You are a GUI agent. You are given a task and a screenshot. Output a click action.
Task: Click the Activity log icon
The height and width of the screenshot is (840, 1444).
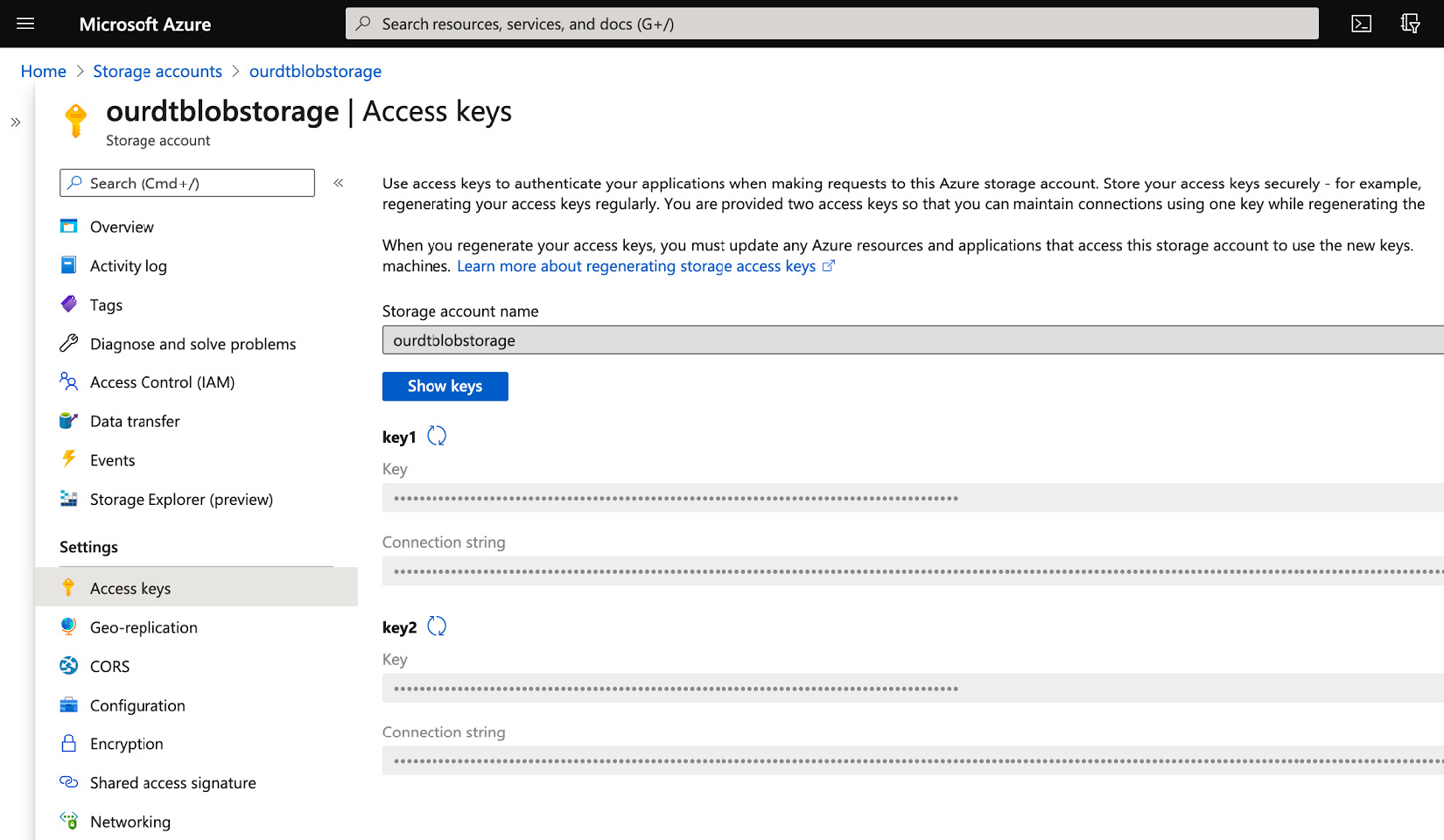click(68, 265)
